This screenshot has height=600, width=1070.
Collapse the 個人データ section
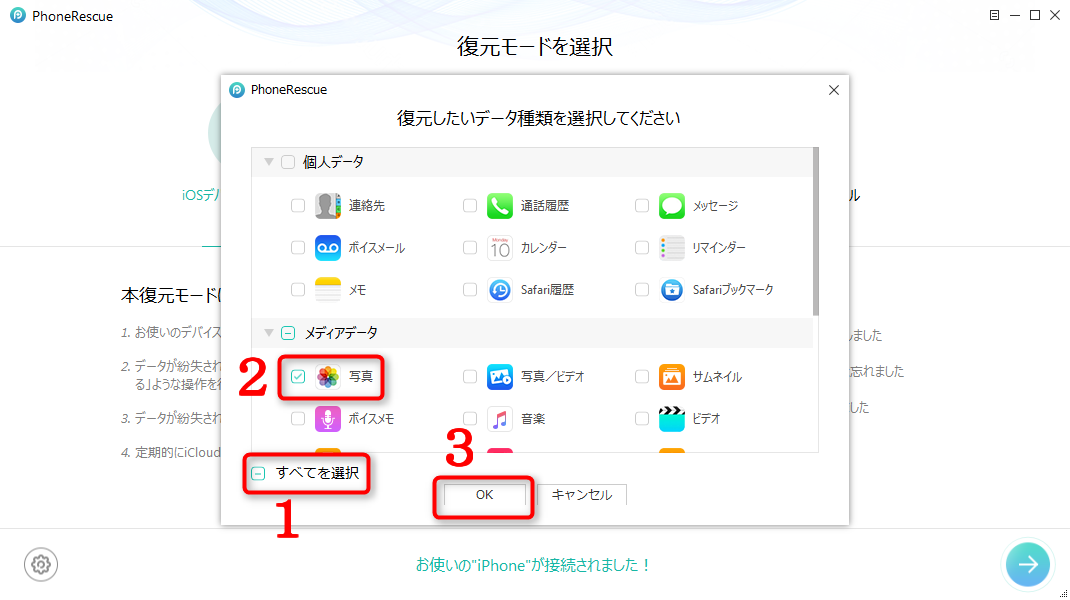(x=269, y=162)
